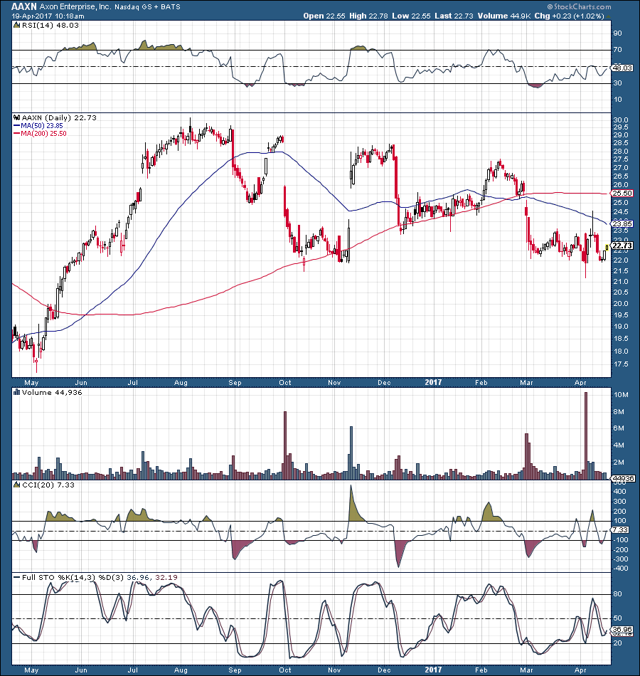Click the tall early-October volume spike bar
The image size is (640, 676).
(x=285, y=445)
